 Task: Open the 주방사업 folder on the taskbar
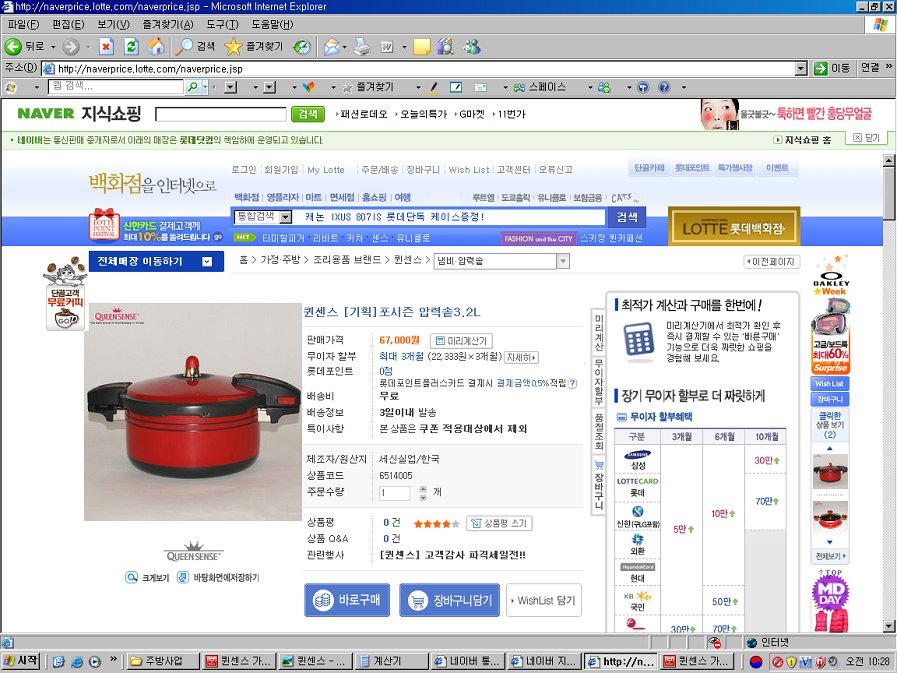pyautogui.click(x=162, y=661)
